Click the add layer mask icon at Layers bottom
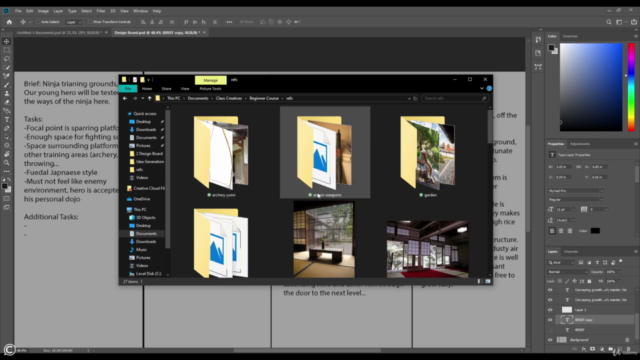This screenshot has height=360, width=640. pyautogui.click(x=593, y=349)
